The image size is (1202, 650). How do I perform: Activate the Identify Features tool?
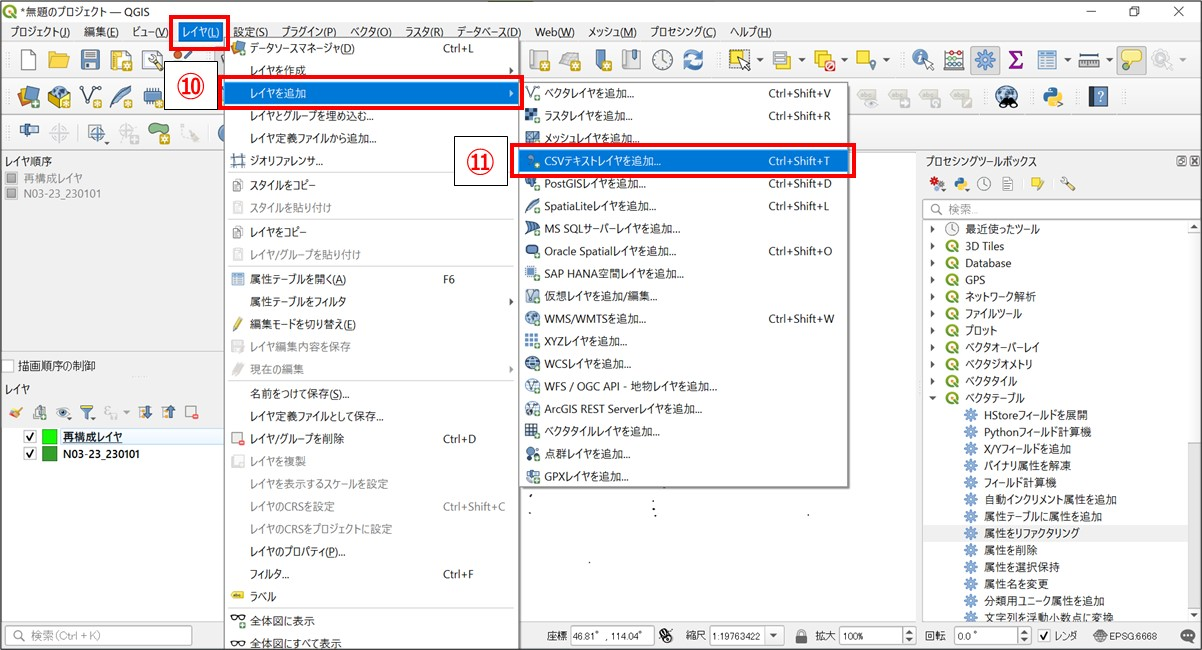pos(922,61)
